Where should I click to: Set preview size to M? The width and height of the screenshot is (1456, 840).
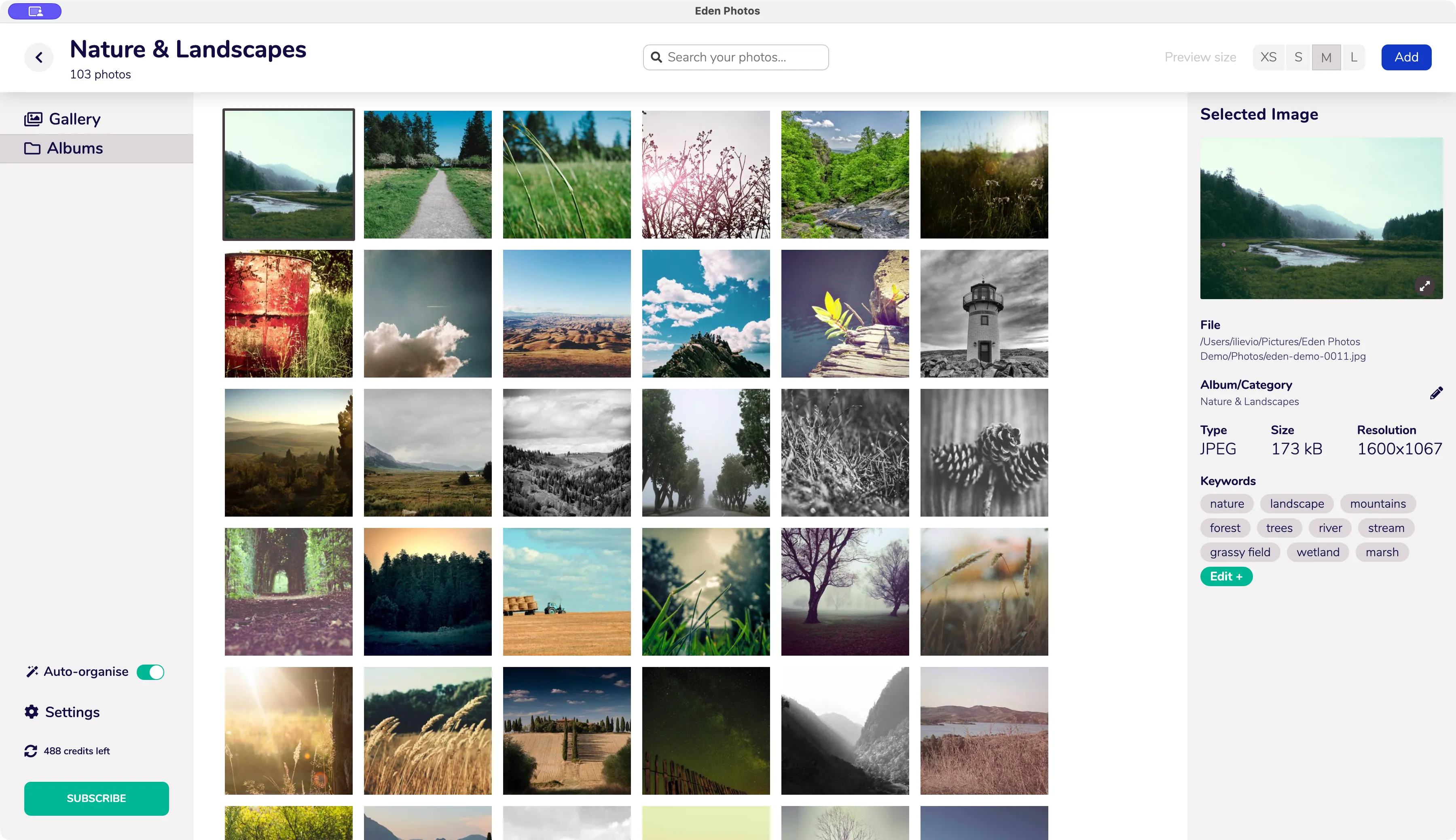click(x=1326, y=57)
